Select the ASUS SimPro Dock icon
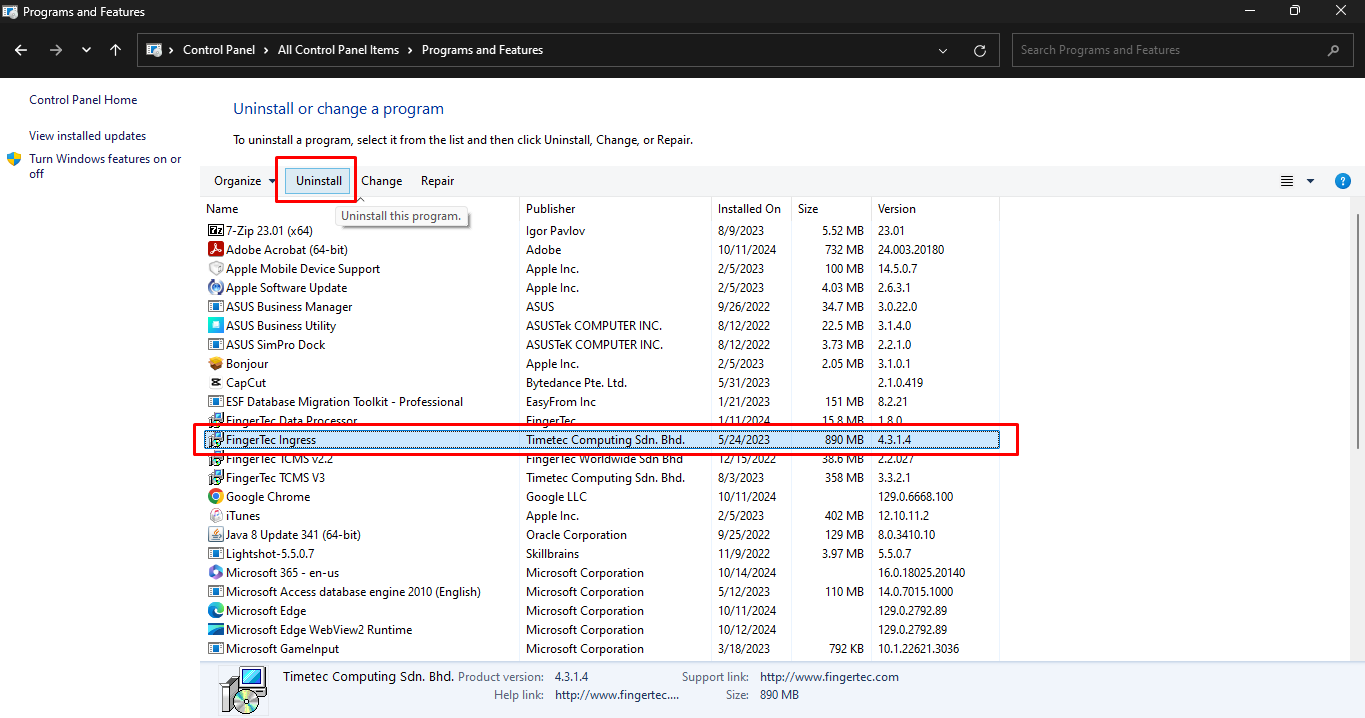1365x718 pixels. tap(215, 345)
